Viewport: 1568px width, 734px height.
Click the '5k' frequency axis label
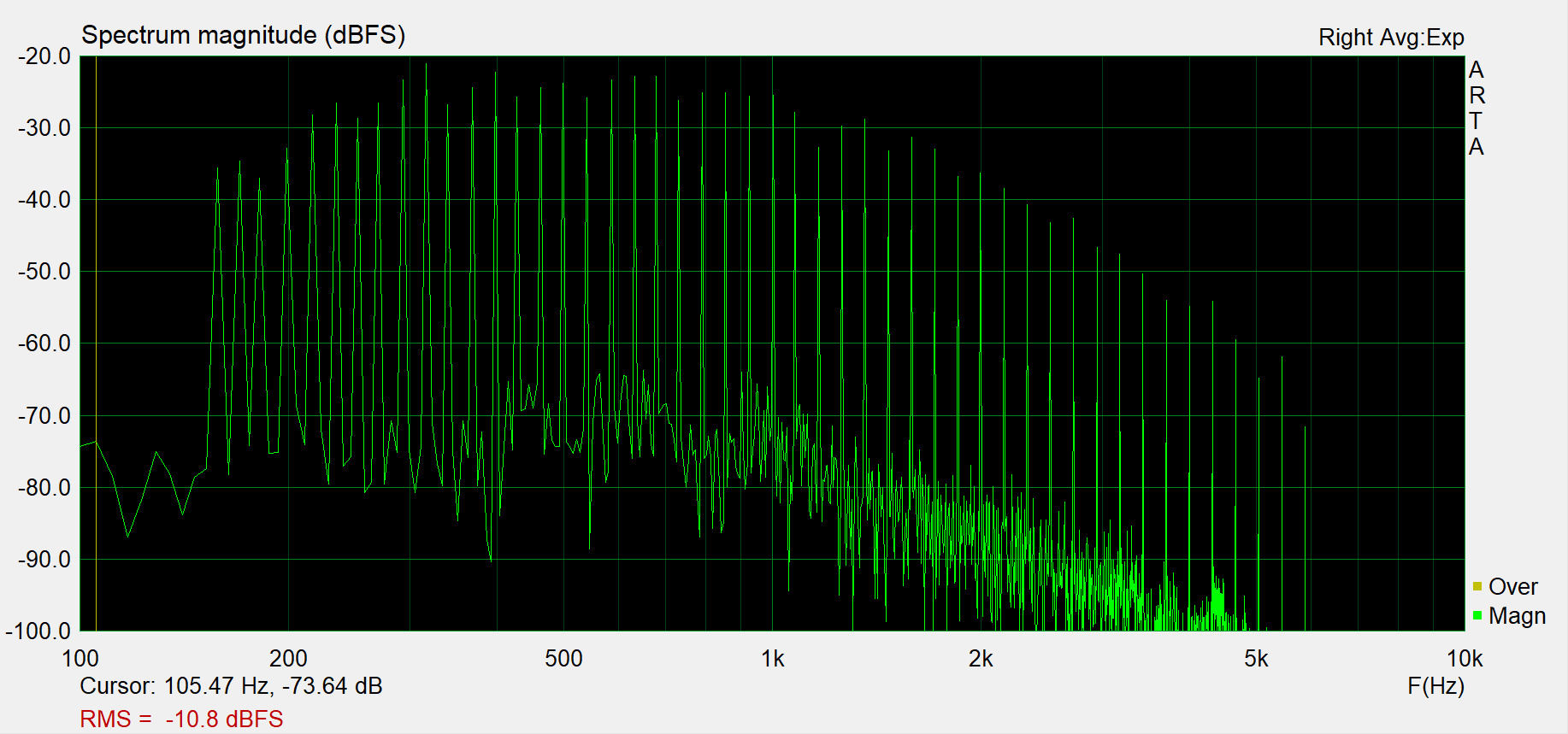(x=1256, y=659)
